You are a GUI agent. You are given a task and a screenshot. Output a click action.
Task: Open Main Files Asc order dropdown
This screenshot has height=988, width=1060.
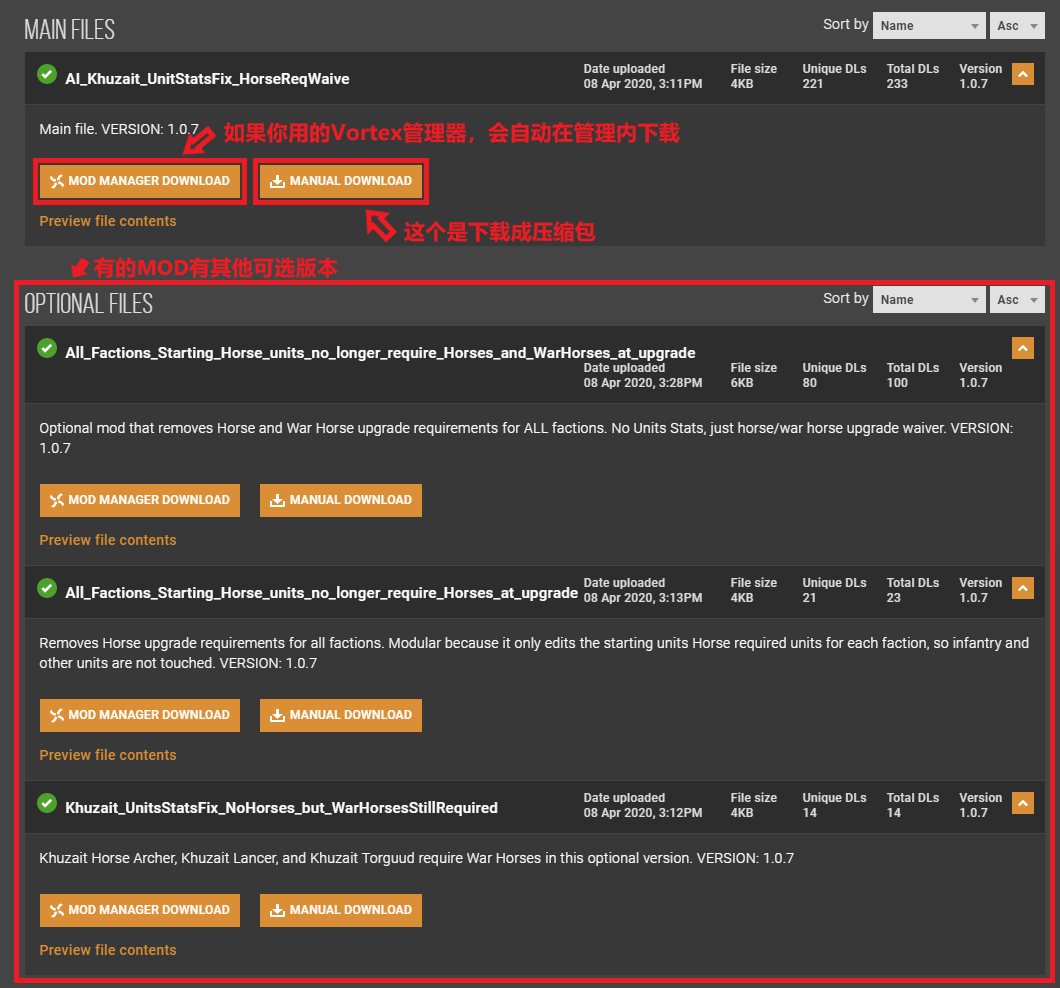click(x=1017, y=26)
